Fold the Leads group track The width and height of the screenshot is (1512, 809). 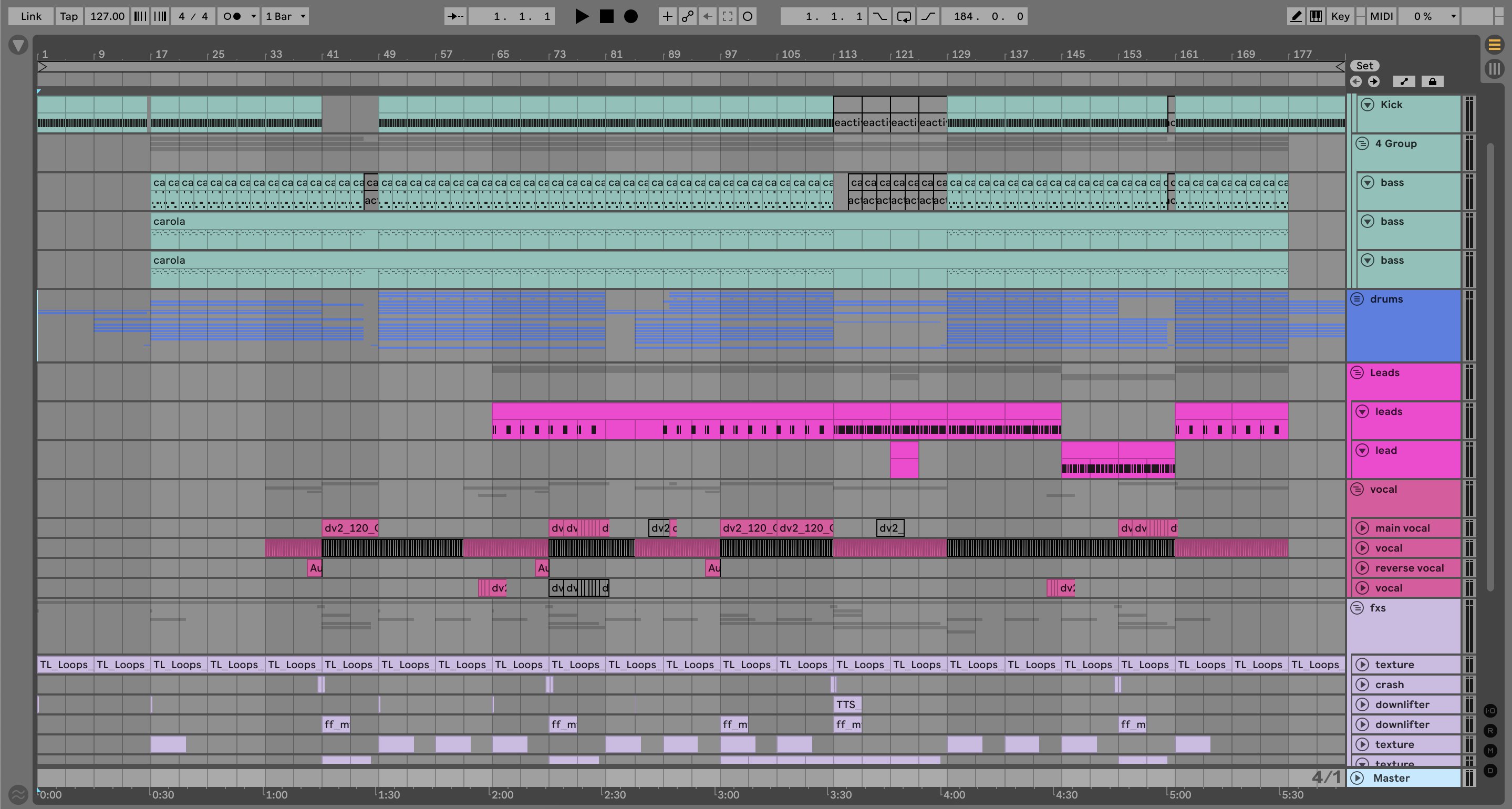coord(1357,372)
